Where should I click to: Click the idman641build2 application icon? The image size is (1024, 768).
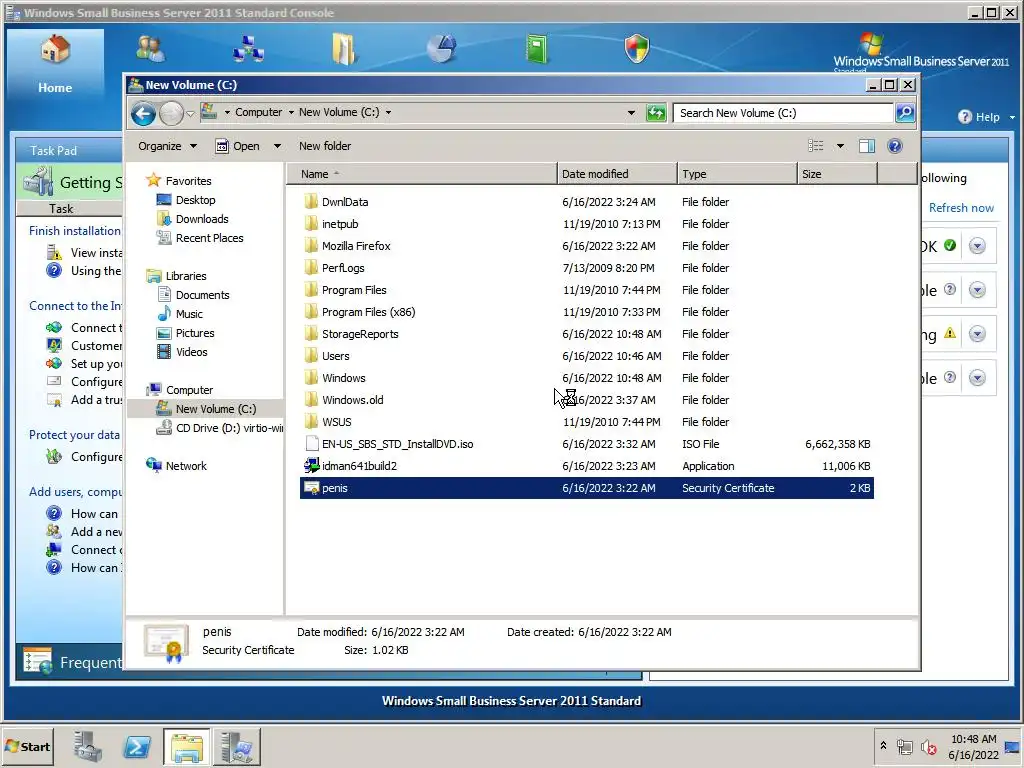point(312,466)
